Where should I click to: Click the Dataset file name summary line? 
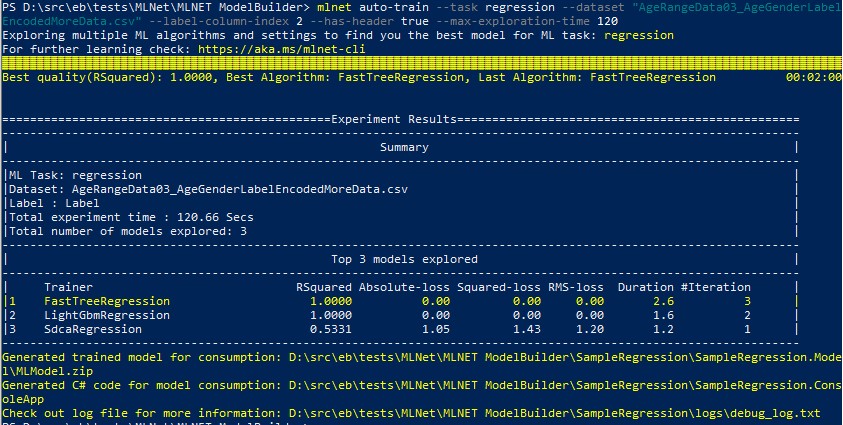[209, 189]
